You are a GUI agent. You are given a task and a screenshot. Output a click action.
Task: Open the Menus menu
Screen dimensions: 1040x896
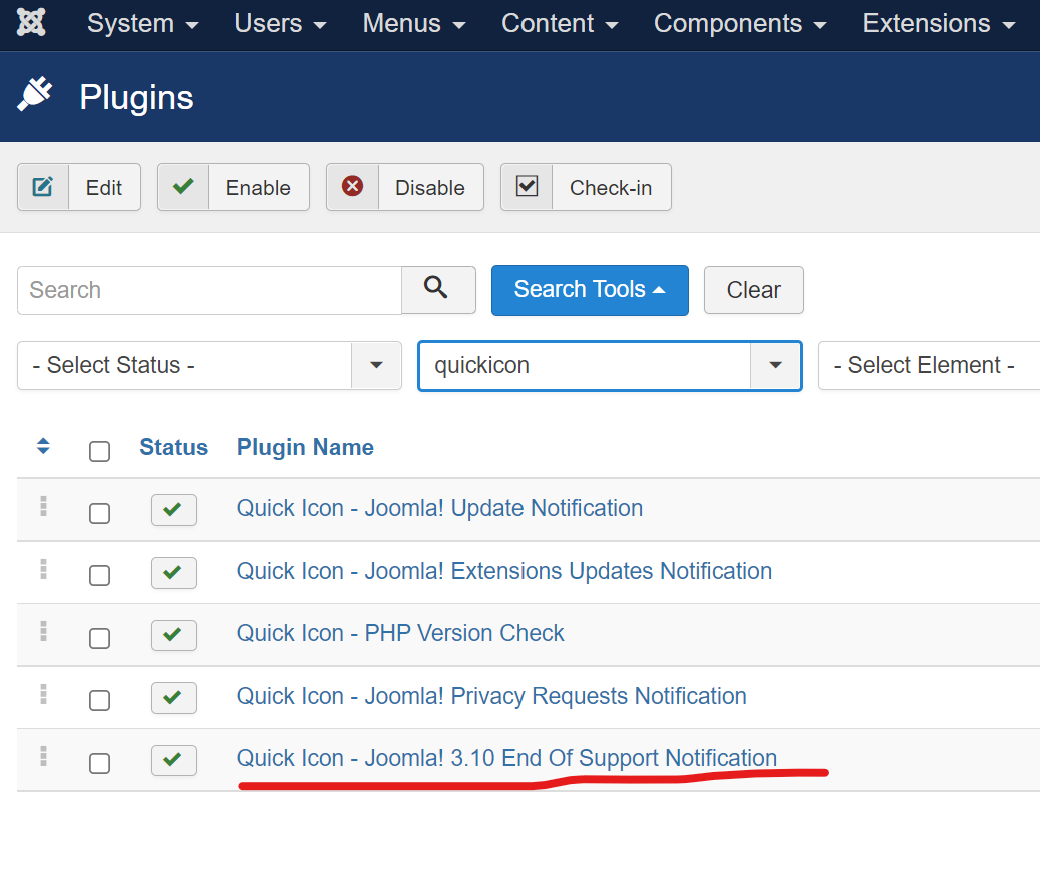click(414, 24)
